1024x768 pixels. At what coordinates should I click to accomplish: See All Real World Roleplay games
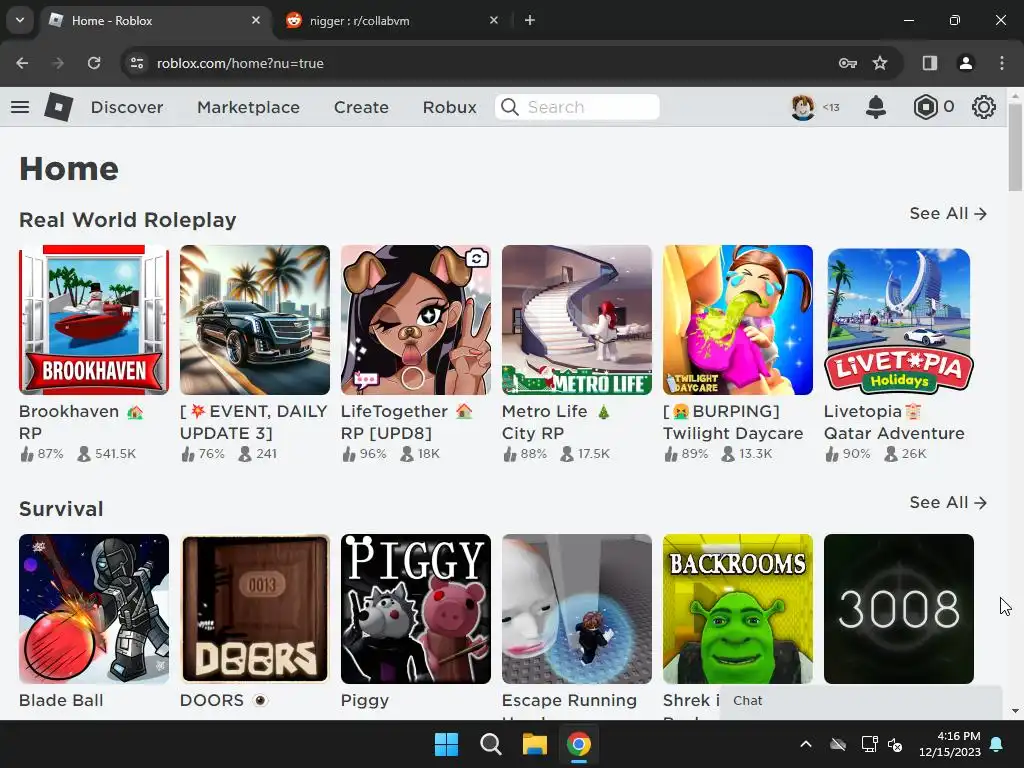tap(948, 214)
